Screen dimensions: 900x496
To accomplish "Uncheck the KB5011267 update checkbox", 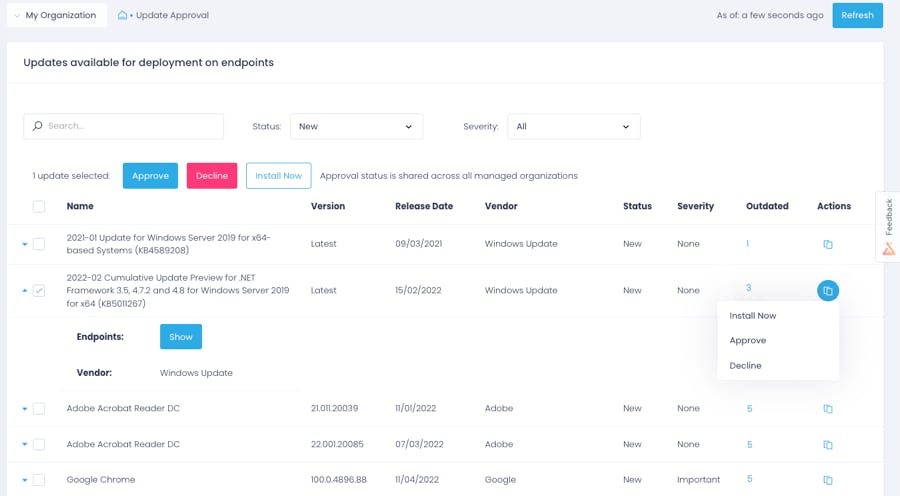I will [39, 291].
